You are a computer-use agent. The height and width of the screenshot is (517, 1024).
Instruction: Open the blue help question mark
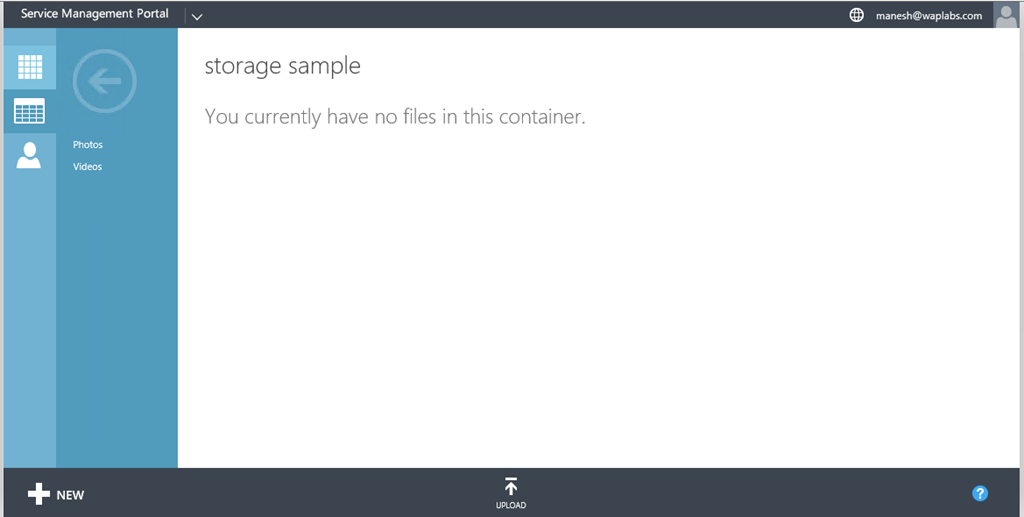tap(980, 493)
